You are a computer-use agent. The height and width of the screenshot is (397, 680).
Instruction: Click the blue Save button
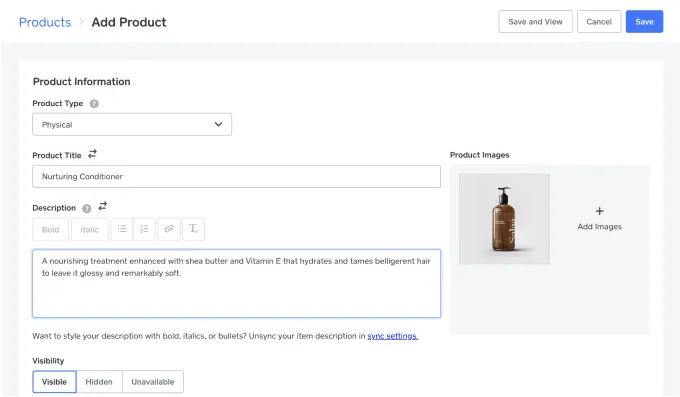[x=644, y=22]
